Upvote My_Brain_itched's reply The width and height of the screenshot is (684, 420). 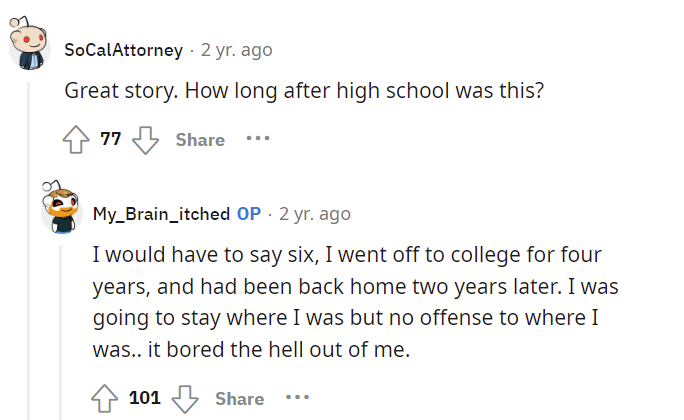pyautogui.click(x=104, y=398)
